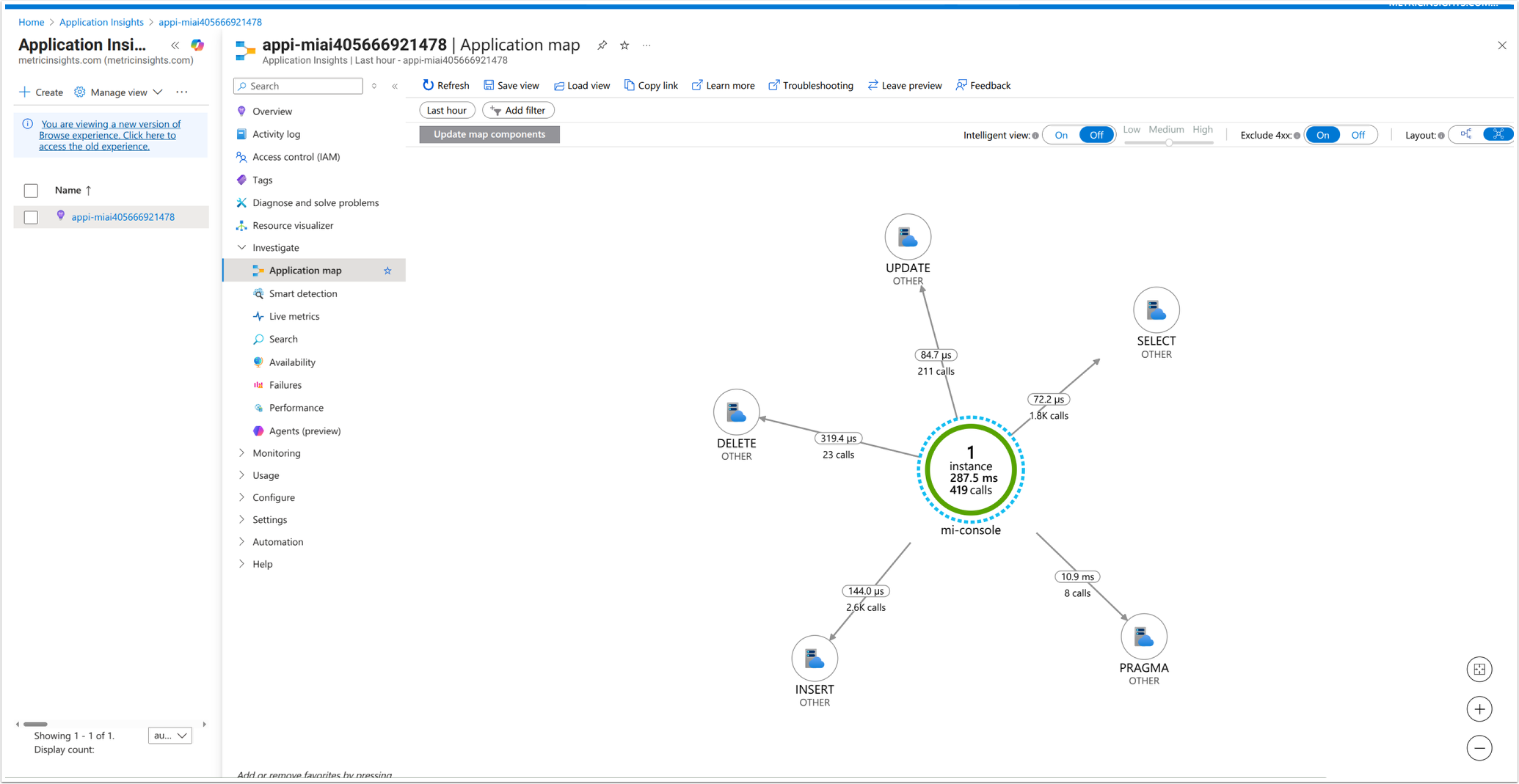1519x784 pixels.
Task: Go to the Failures menu item
Action: (x=285, y=385)
